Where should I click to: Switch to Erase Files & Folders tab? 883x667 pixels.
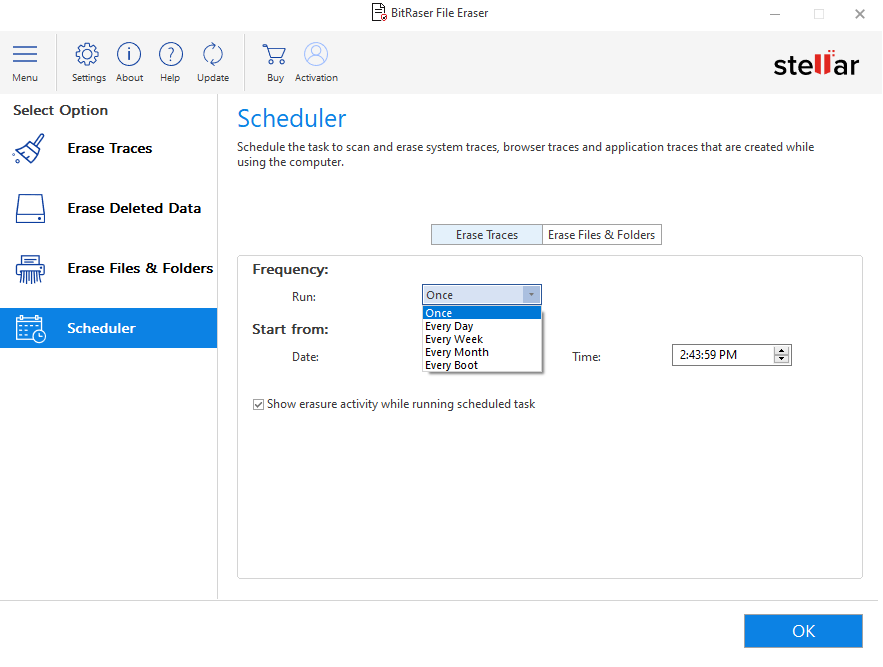point(601,235)
